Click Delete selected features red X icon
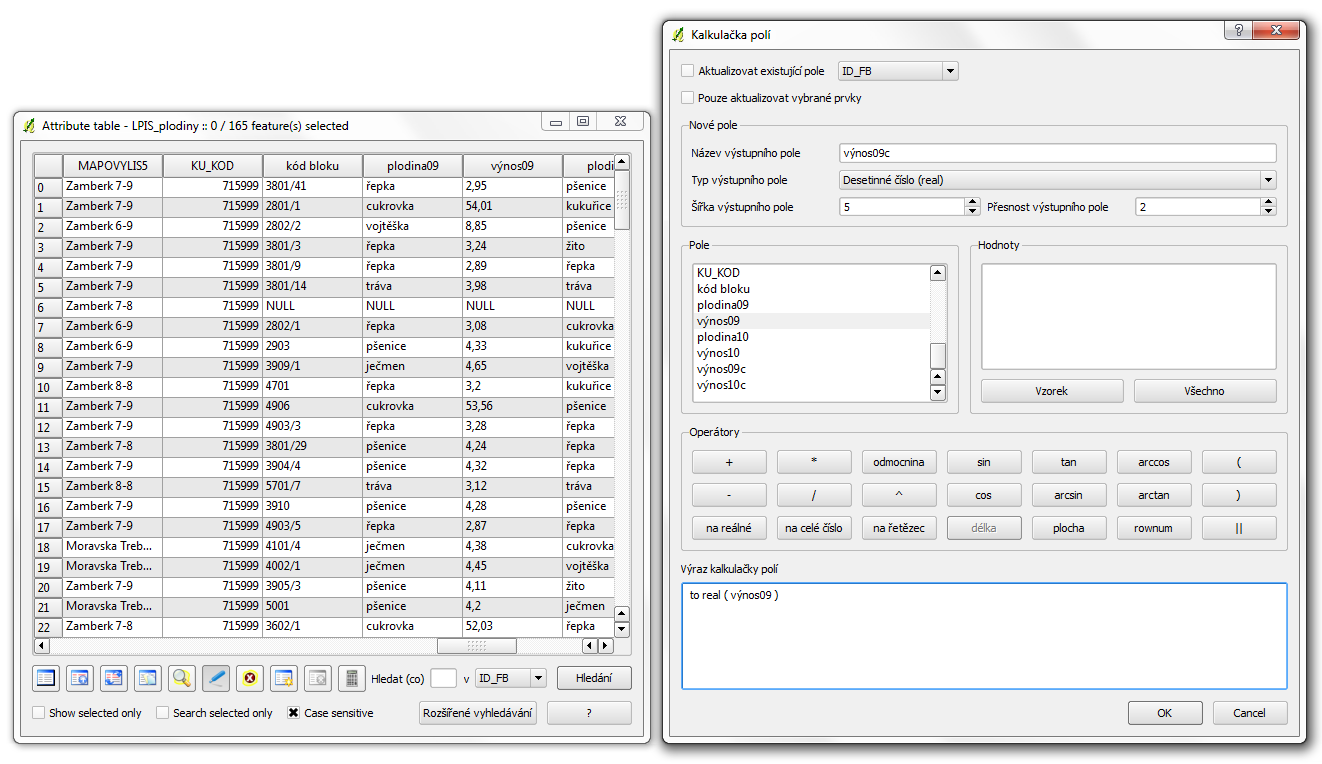The image size is (1322, 764). 250,678
